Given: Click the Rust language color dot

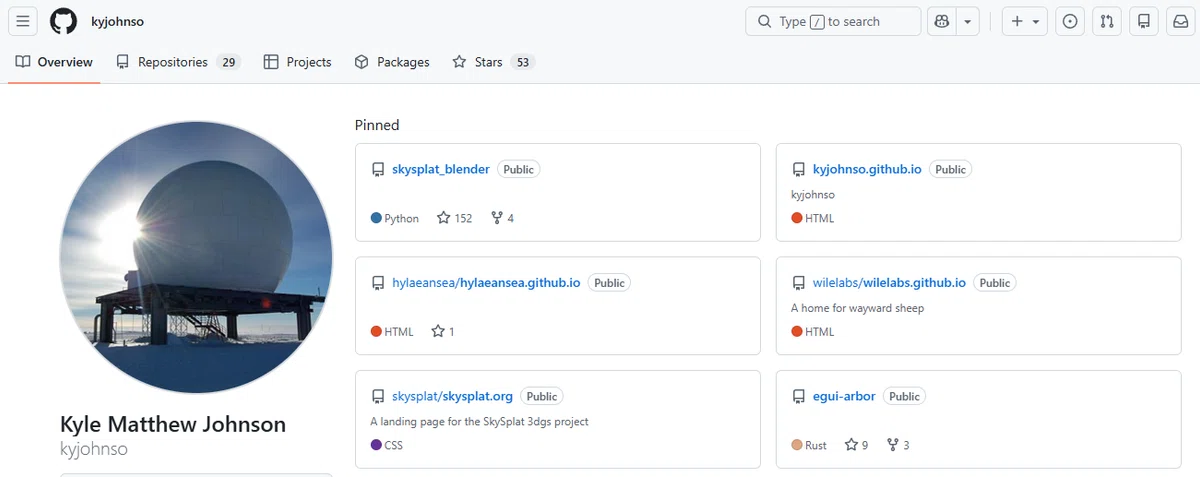Looking at the screenshot, I should 797,445.
